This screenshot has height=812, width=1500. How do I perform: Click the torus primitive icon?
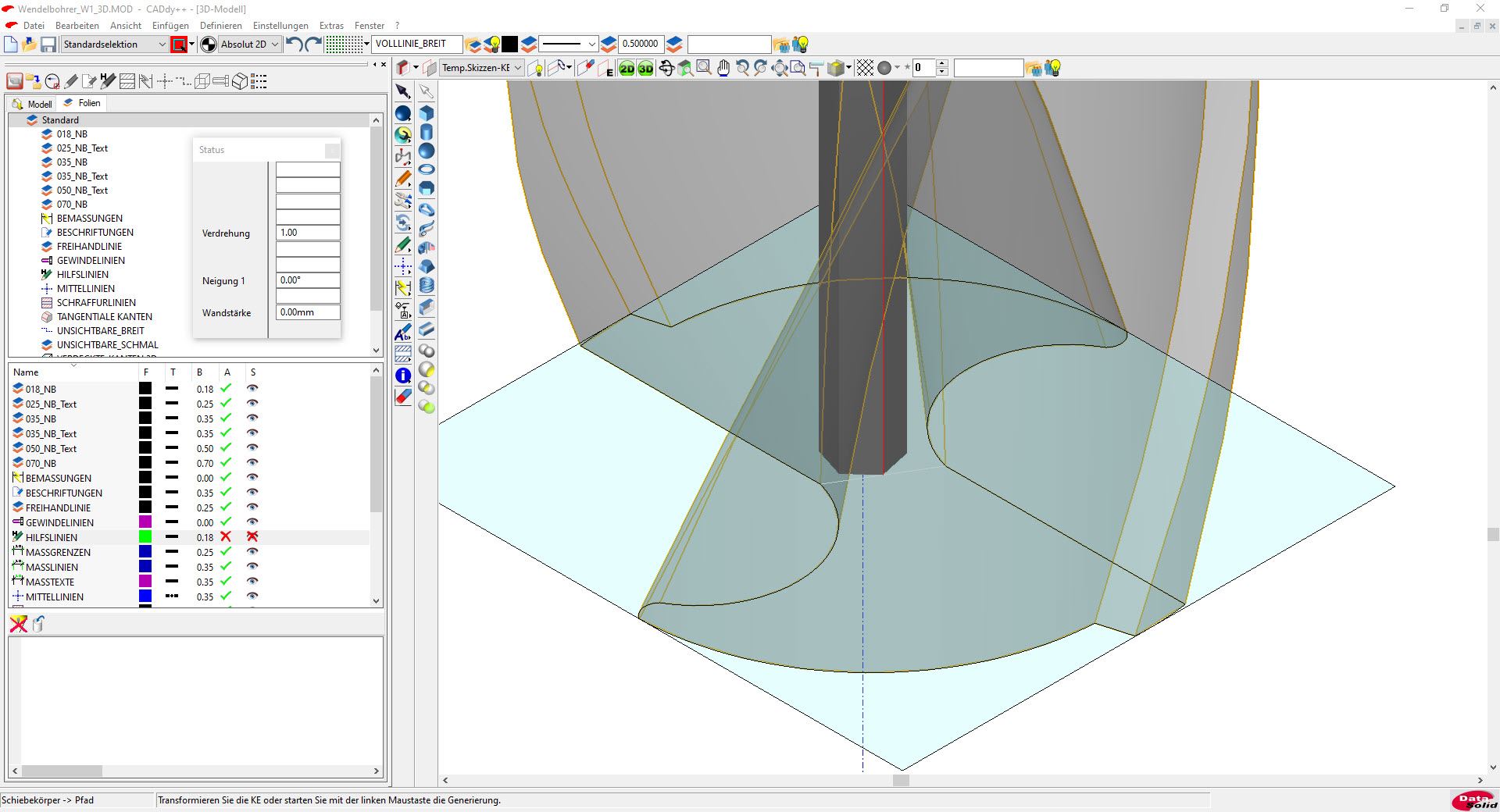(427, 169)
